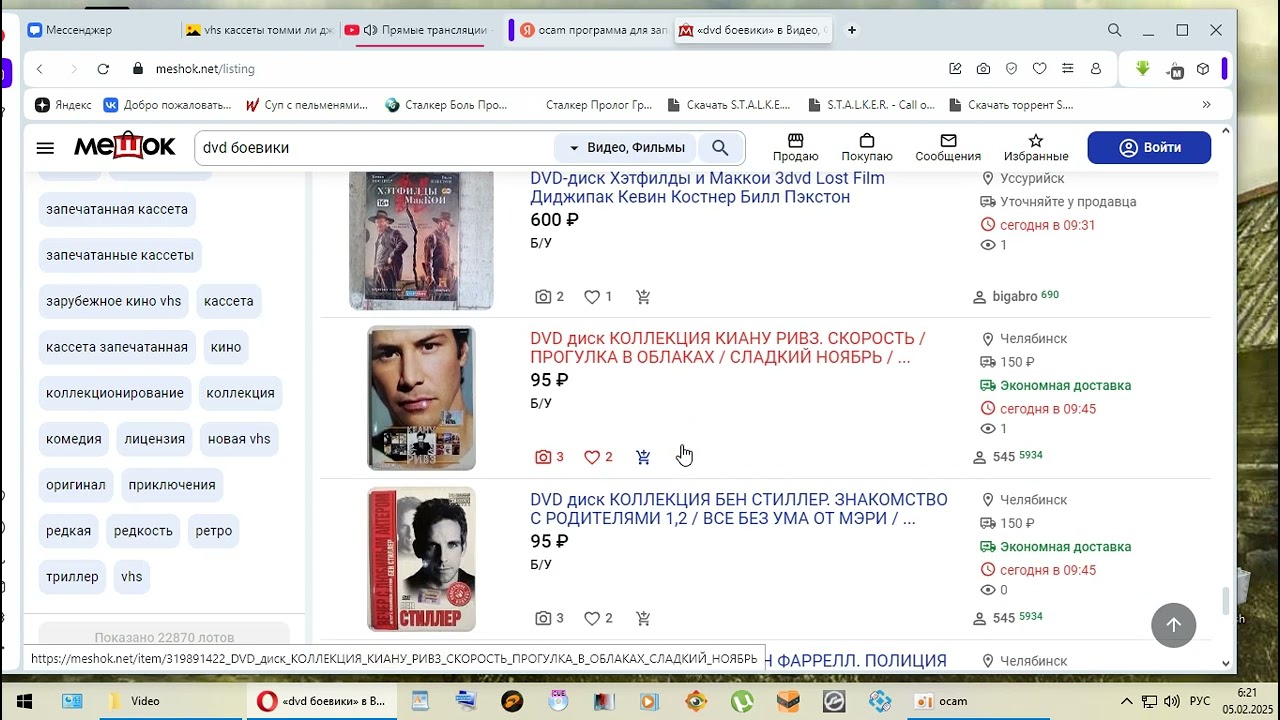The image size is (1280, 720).
Task: Open photos of Киану Ривз lot
Action: coord(549,457)
